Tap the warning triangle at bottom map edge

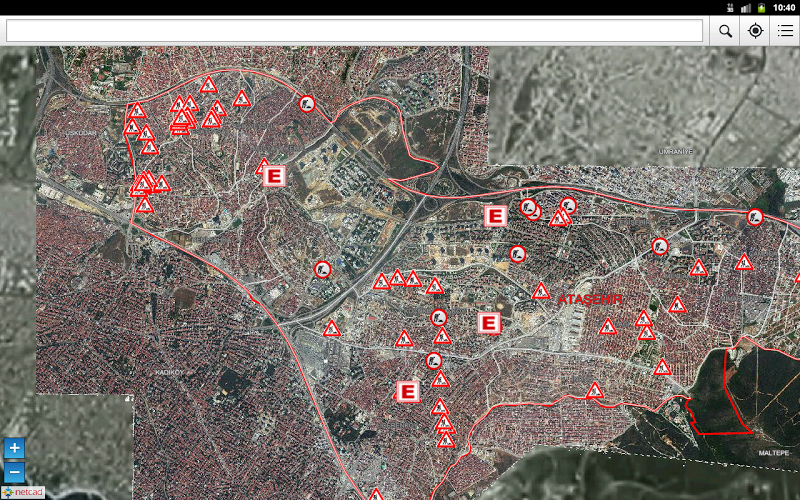[x=376, y=495]
